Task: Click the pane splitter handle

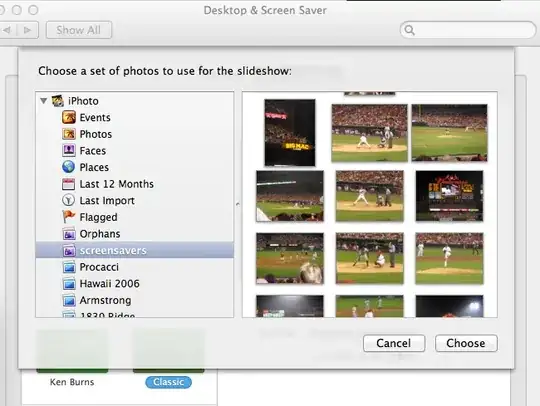Action: tap(238, 204)
